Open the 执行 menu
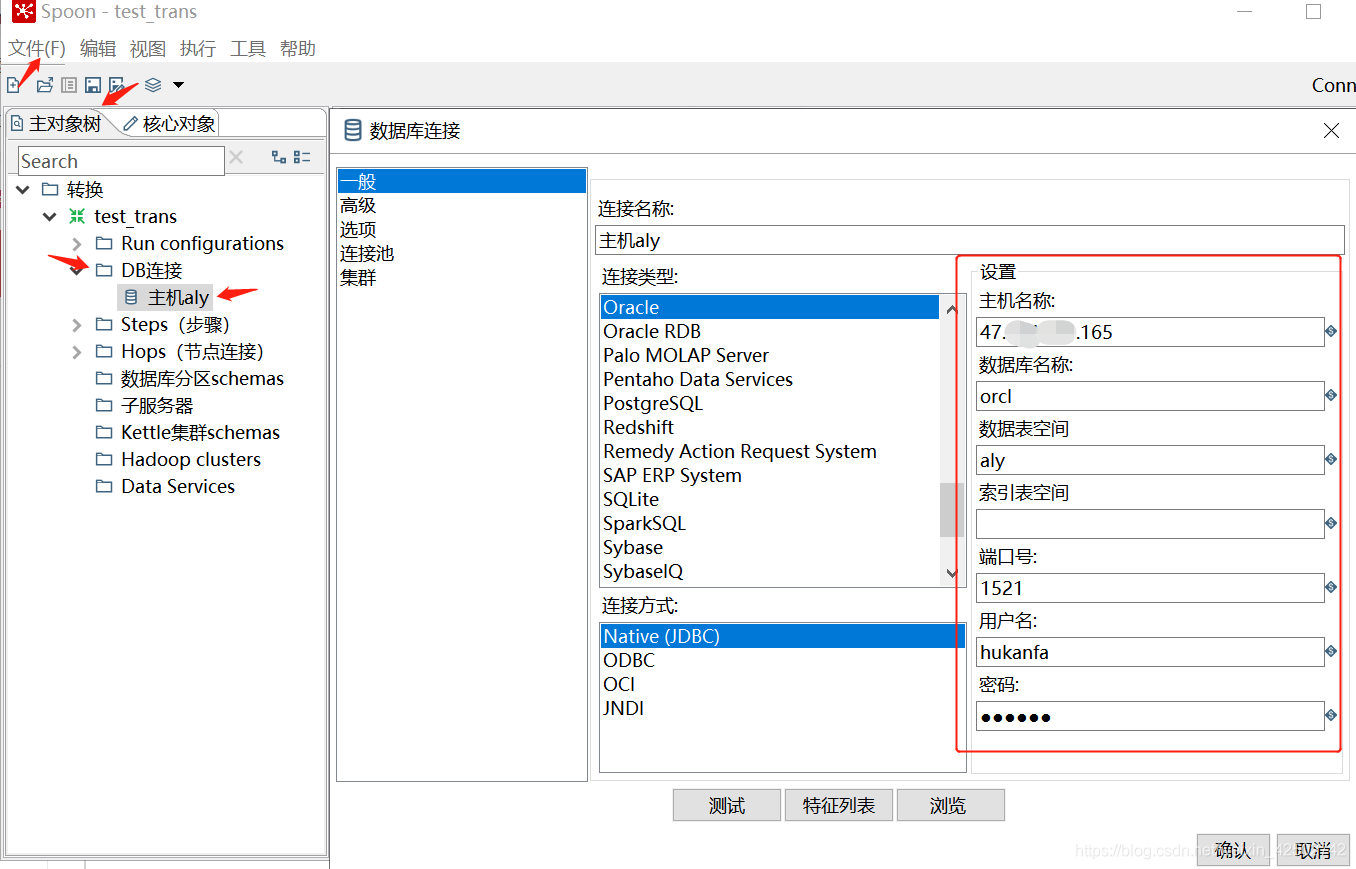 [x=198, y=48]
